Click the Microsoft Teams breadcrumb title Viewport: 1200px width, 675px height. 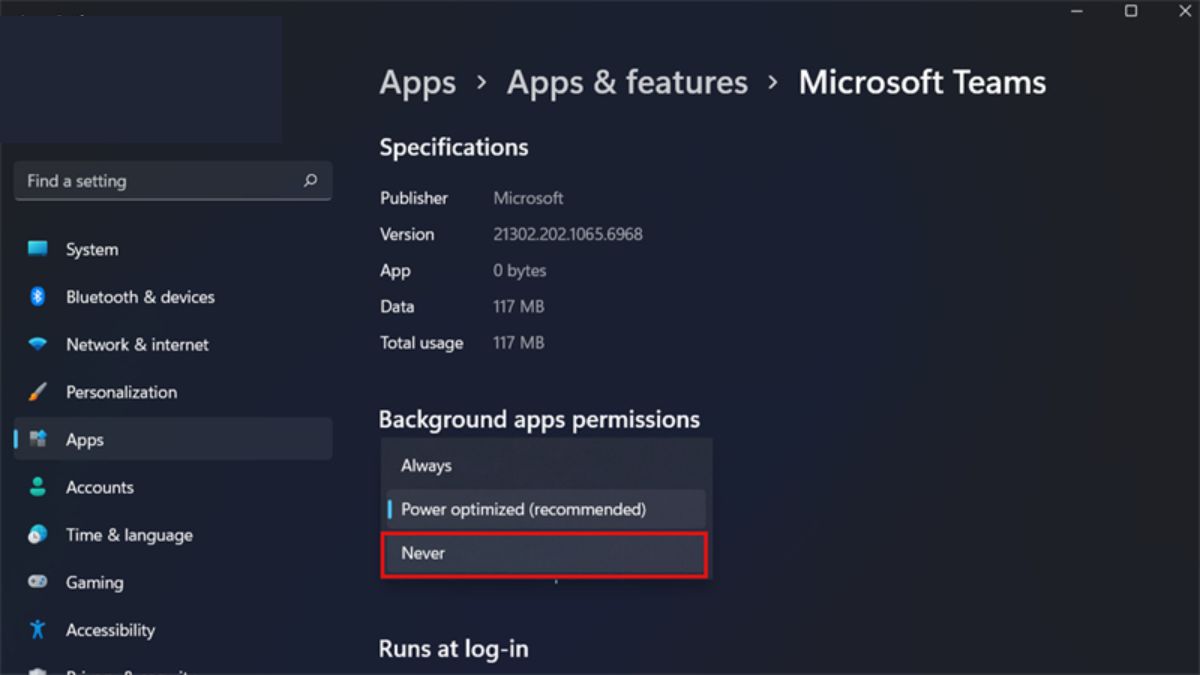pos(921,82)
